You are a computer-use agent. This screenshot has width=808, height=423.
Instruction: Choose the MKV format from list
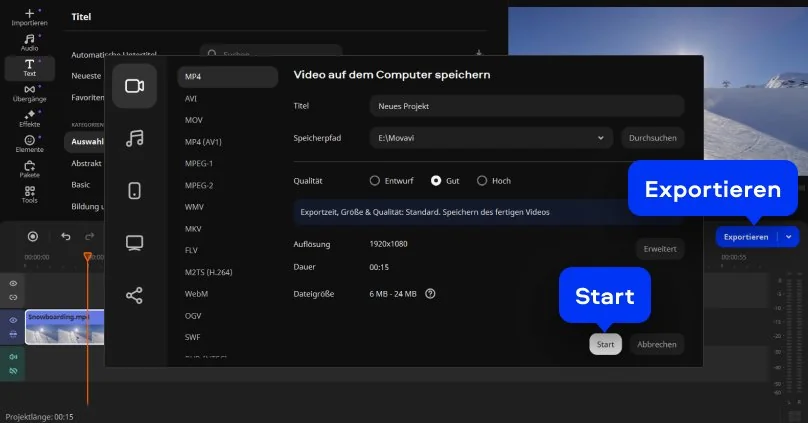coord(194,228)
